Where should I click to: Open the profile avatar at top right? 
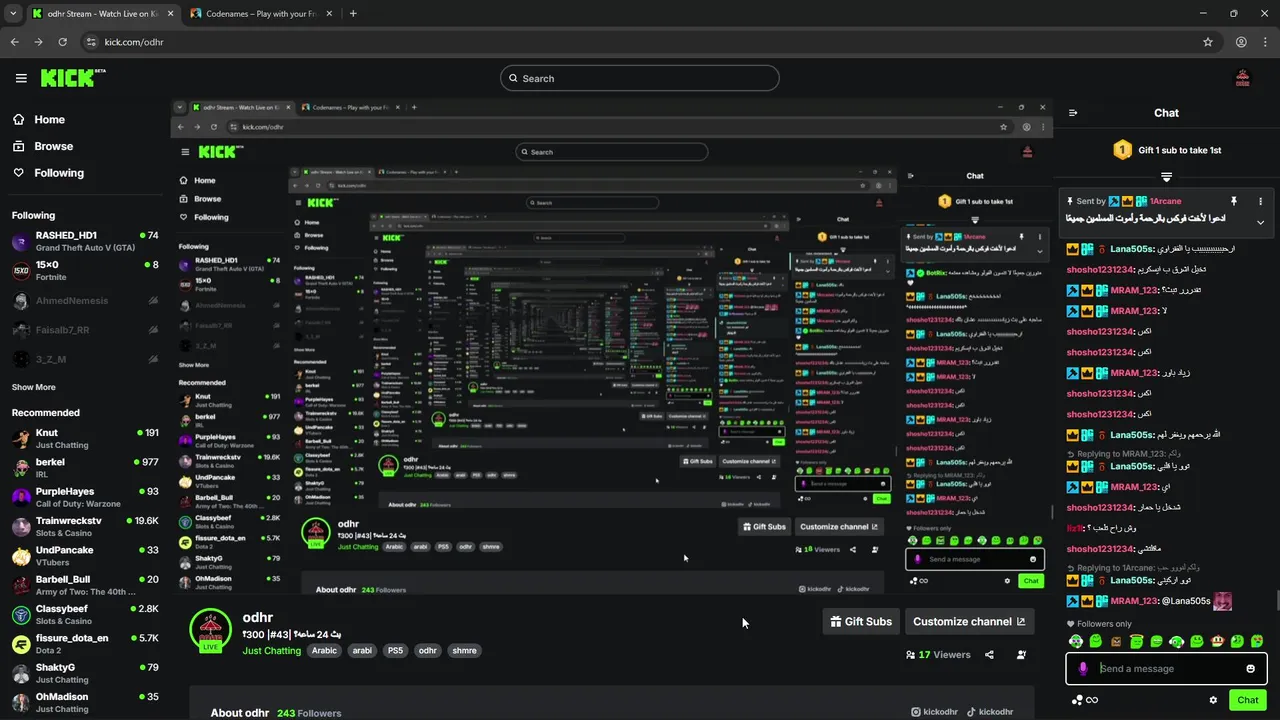(x=1243, y=78)
